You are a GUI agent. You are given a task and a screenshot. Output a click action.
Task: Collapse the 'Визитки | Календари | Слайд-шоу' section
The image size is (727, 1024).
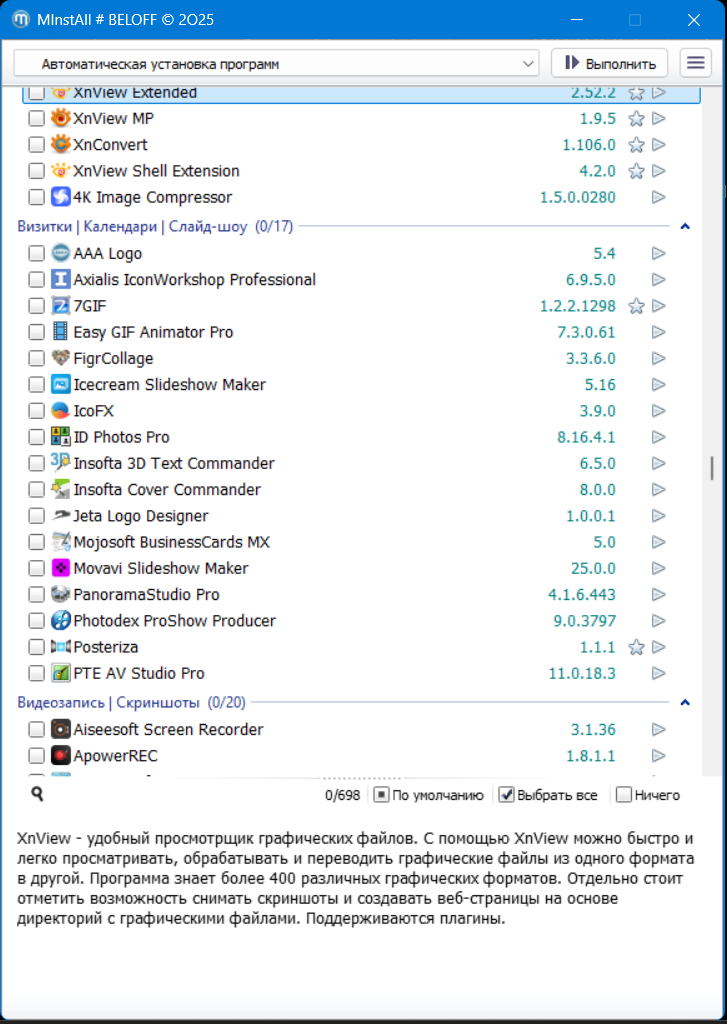tap(685, 226)
